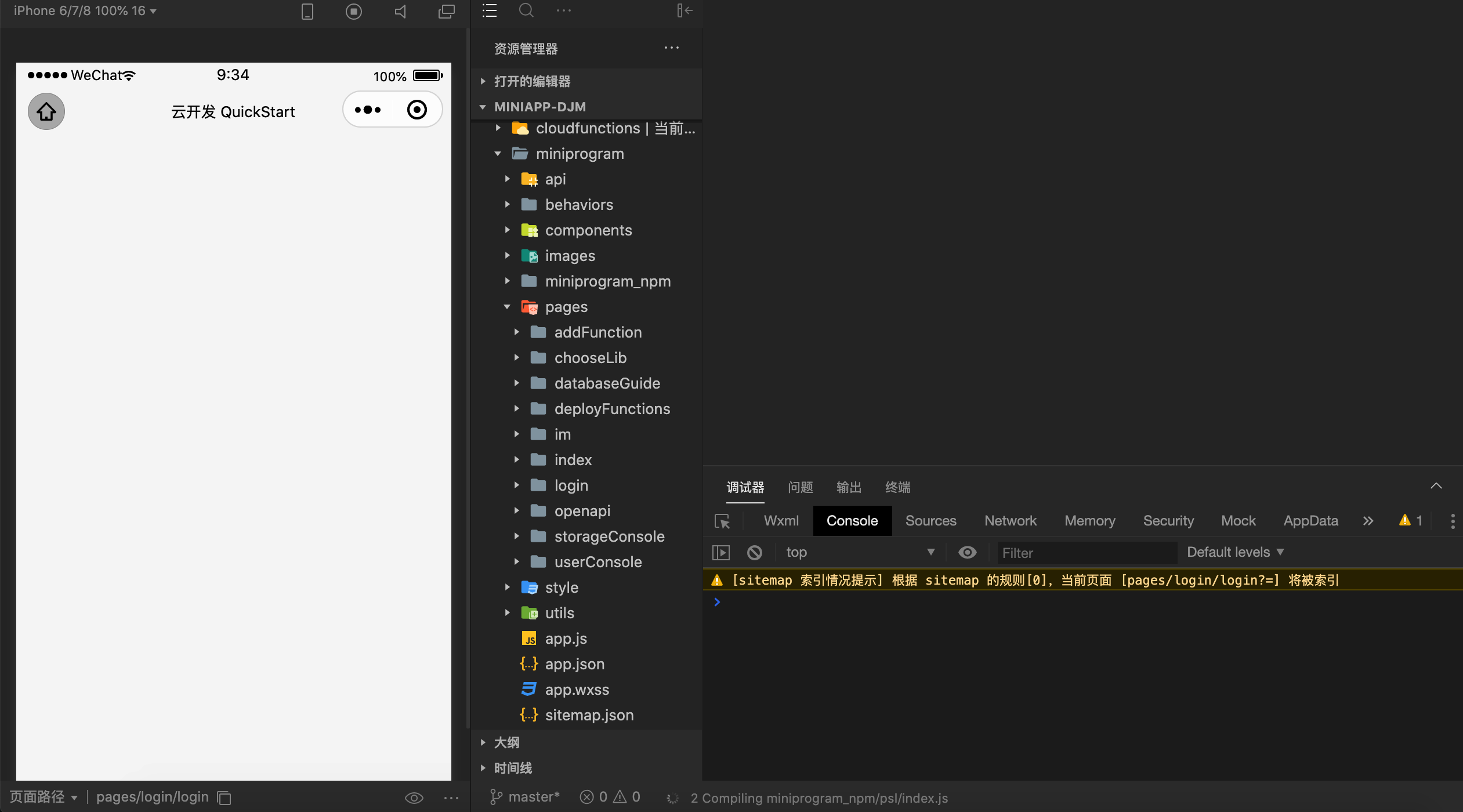This screenshot has width=1463, height=812.
Task: Collapse the explorer sidebar panel
Action: coord(685,10)
